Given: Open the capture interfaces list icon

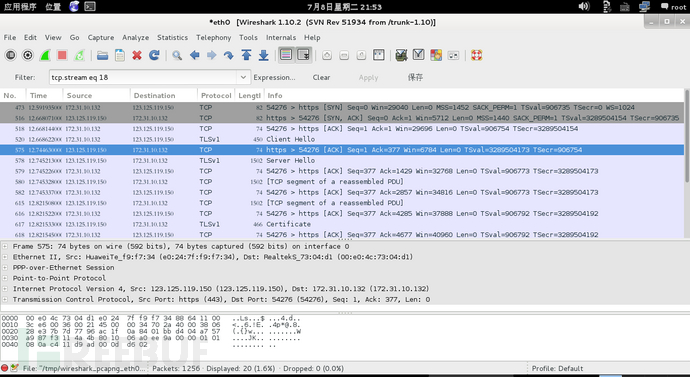Looking at the screenshot, I should pos(11,55).
